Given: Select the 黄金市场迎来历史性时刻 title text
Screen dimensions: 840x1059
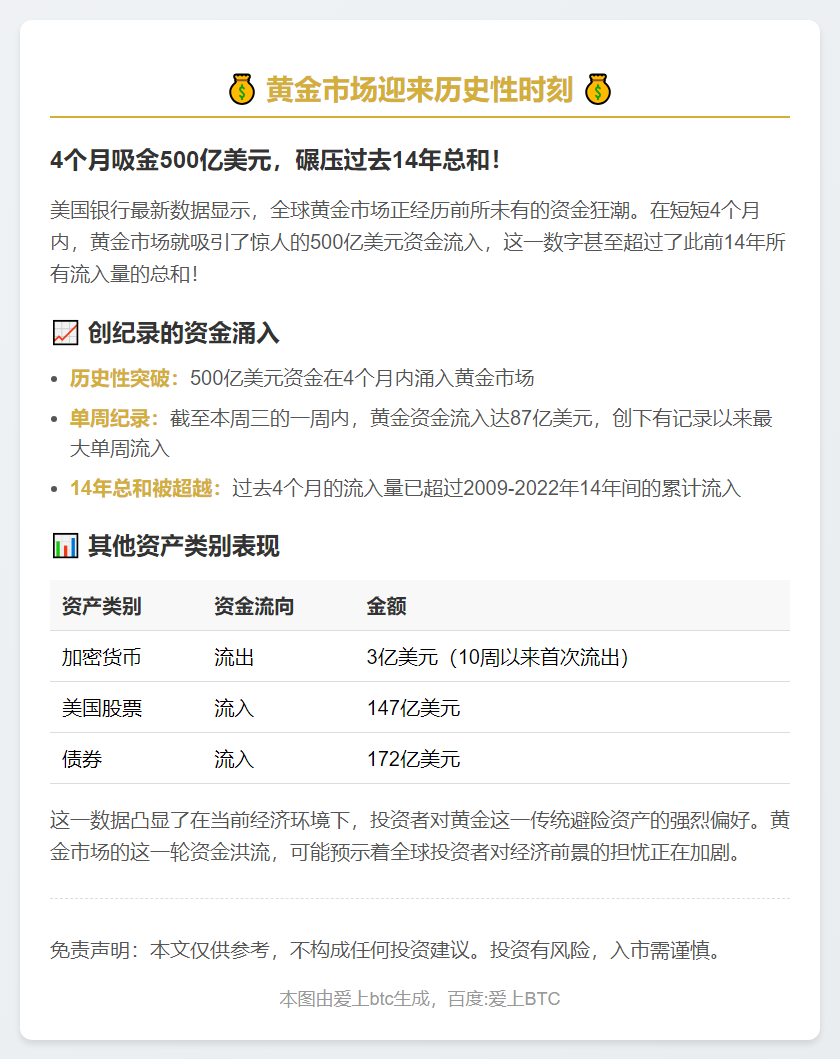Looking at the screenshot, I should pos(419,90).
